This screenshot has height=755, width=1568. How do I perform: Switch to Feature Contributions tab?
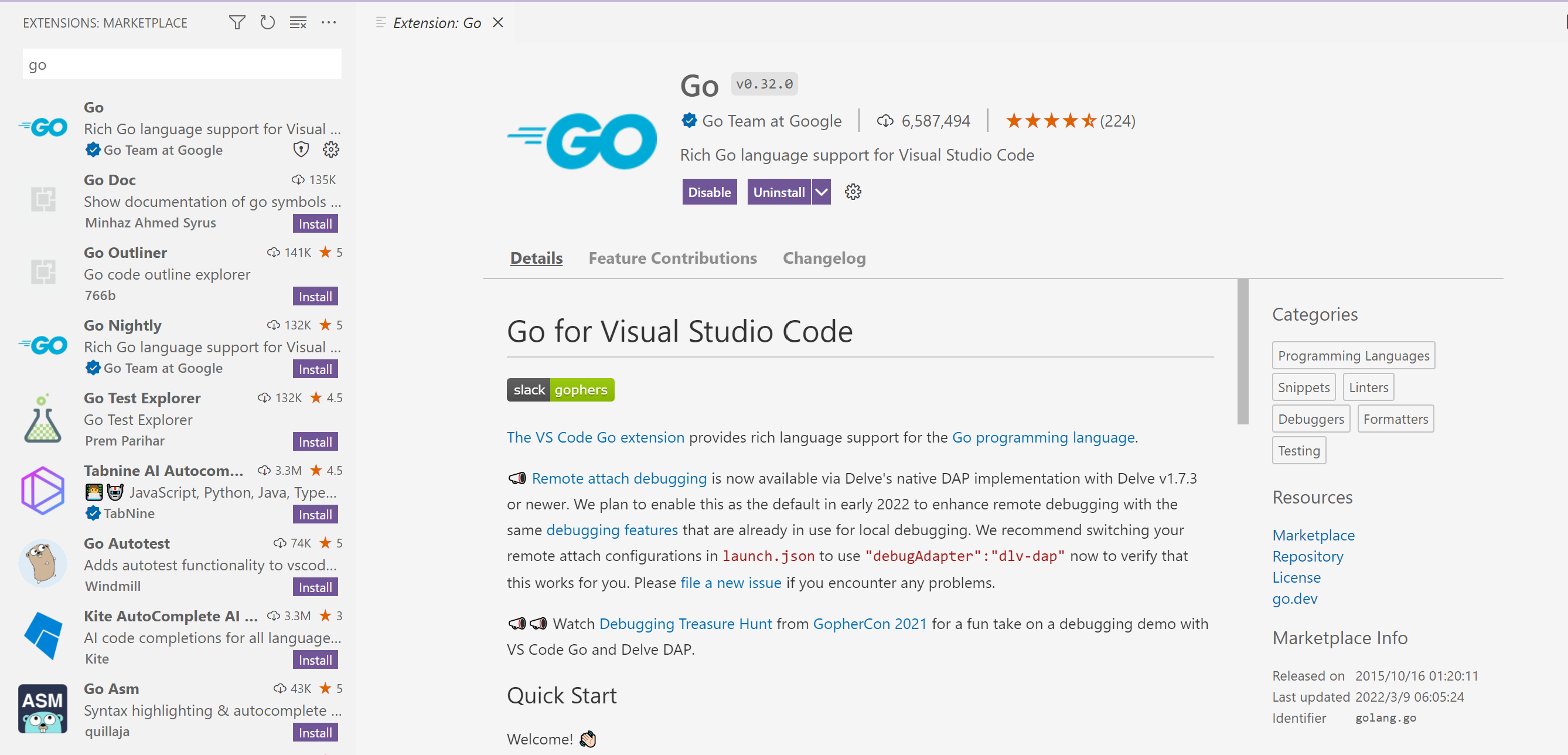tap(672, 258)
